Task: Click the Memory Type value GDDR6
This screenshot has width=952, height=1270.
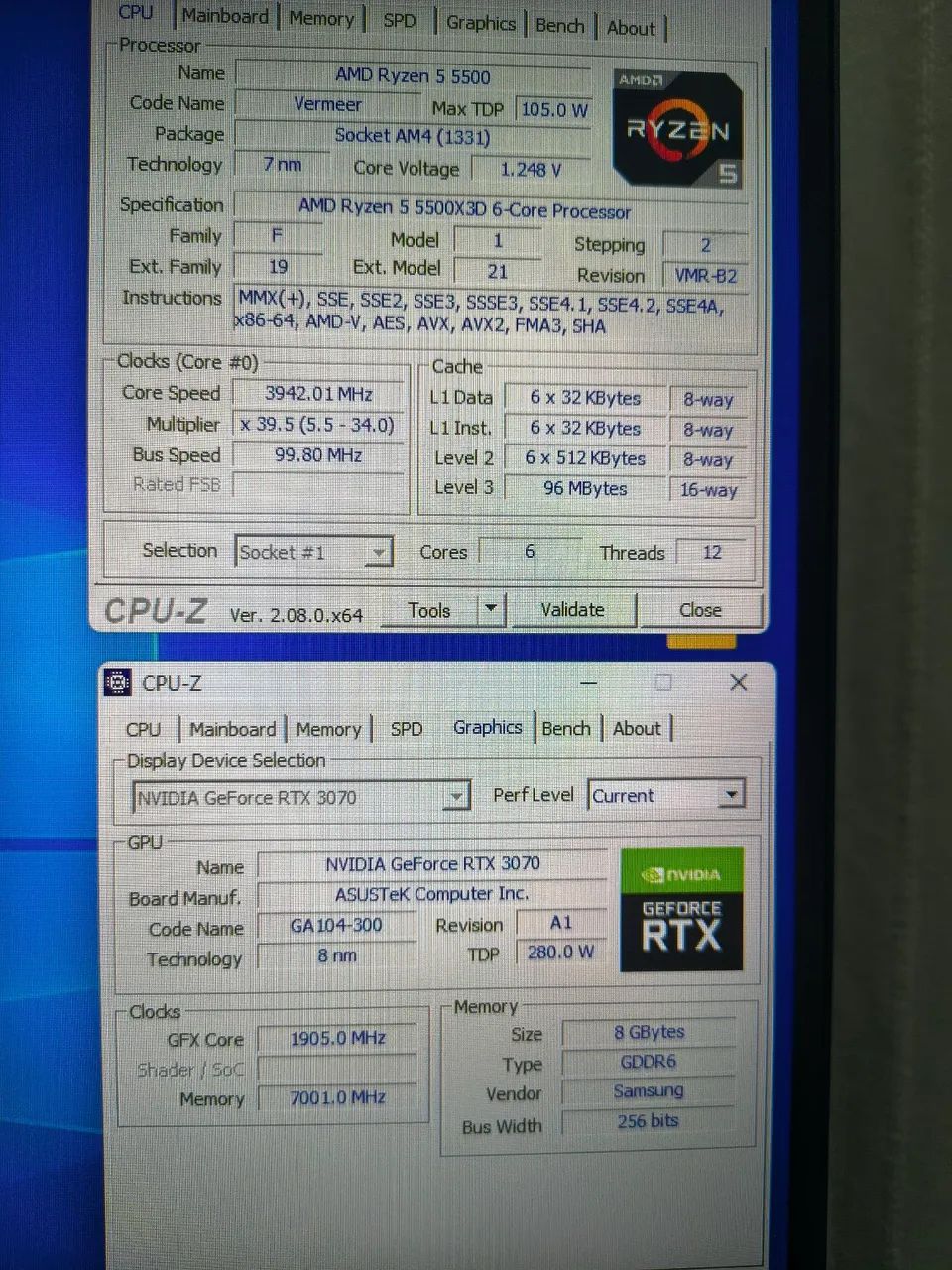Action: (x=649, y=1062)
